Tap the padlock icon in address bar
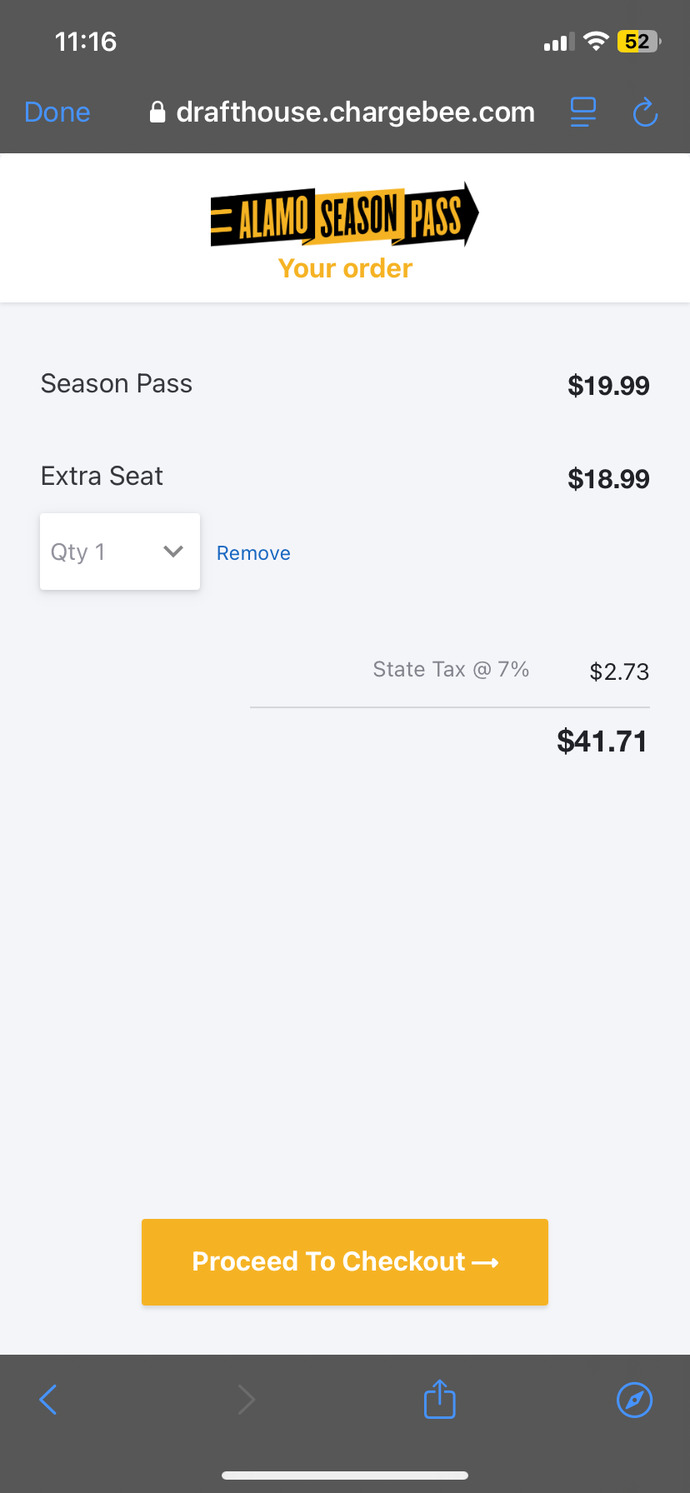The height and width of the screenshot is (1493, 690). click(x=157, y=113)
